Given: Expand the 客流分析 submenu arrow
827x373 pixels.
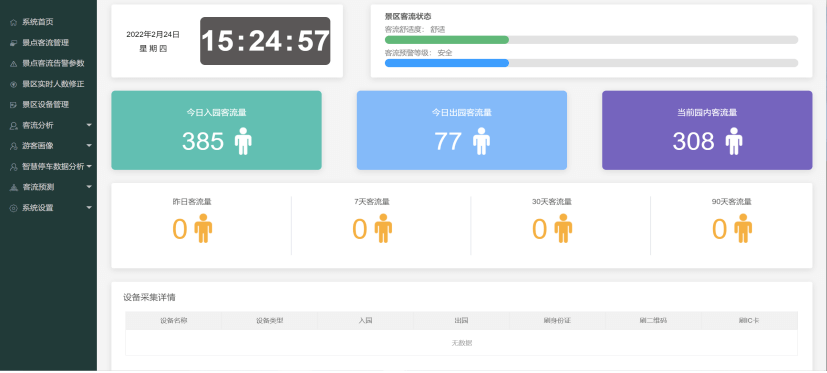Looking at the screenshot, I should tap(89, 125).
